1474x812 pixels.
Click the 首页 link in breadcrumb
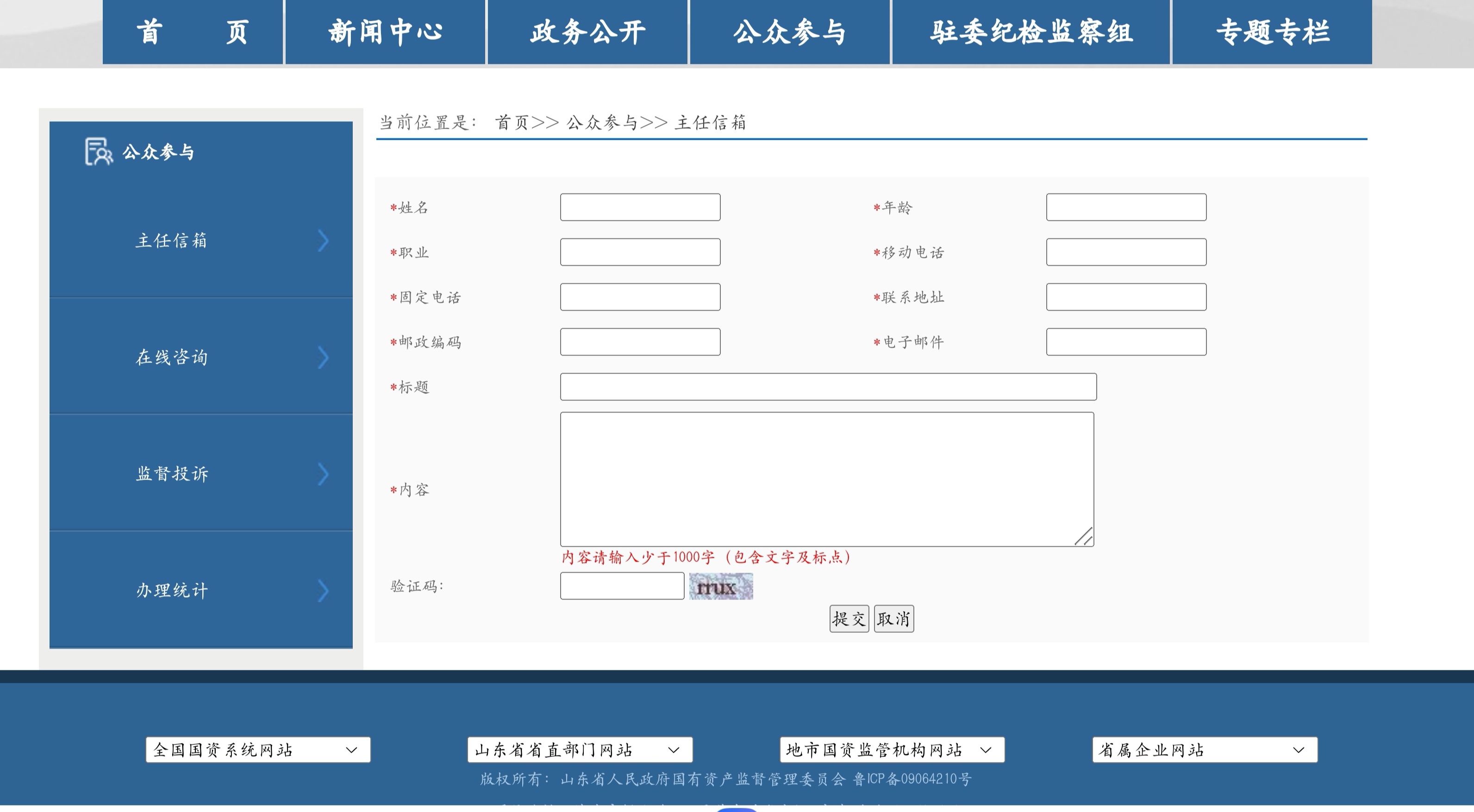pyautogui.click(x=512, y=123)
